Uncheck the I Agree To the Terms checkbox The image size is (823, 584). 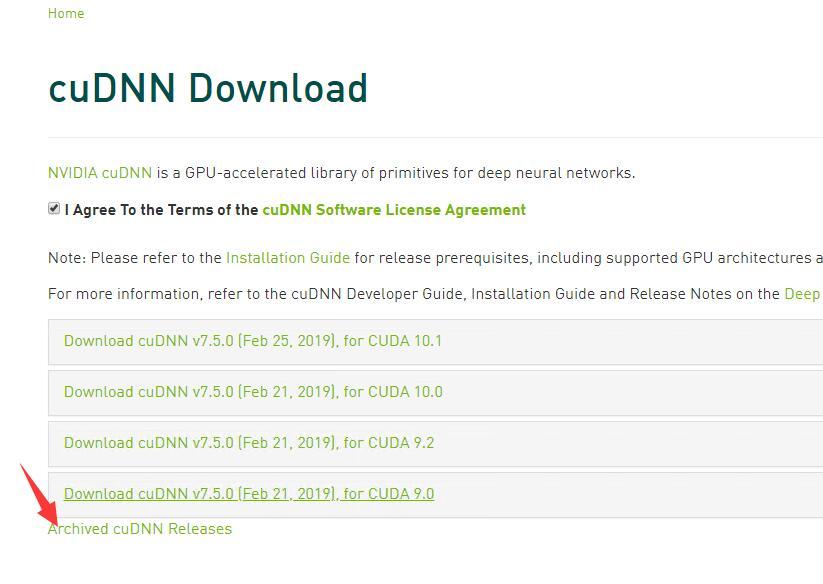[54, 209]
